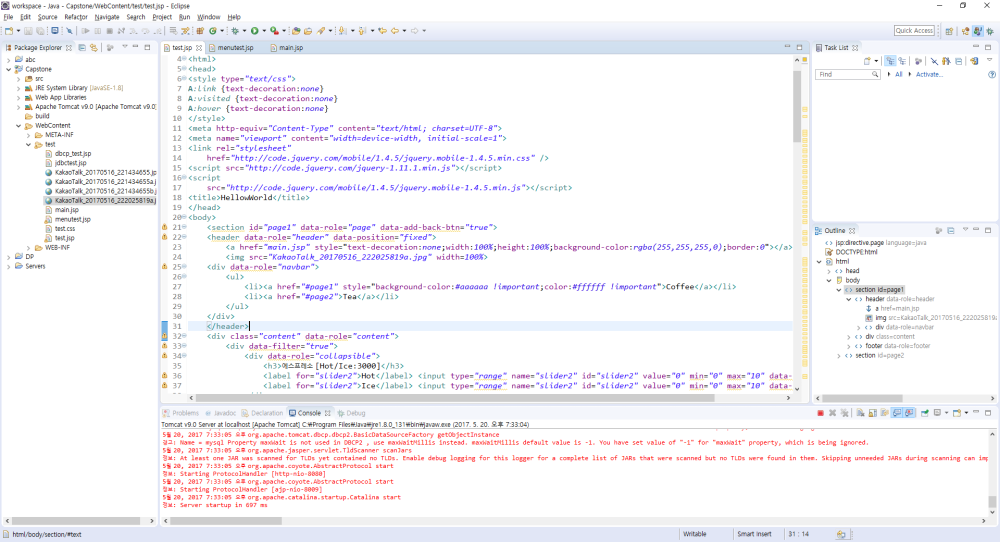Terminate the Tomcat server with the red stop icon
The height and width of the screenshot is (542, 1000).
tap(820, 413)
